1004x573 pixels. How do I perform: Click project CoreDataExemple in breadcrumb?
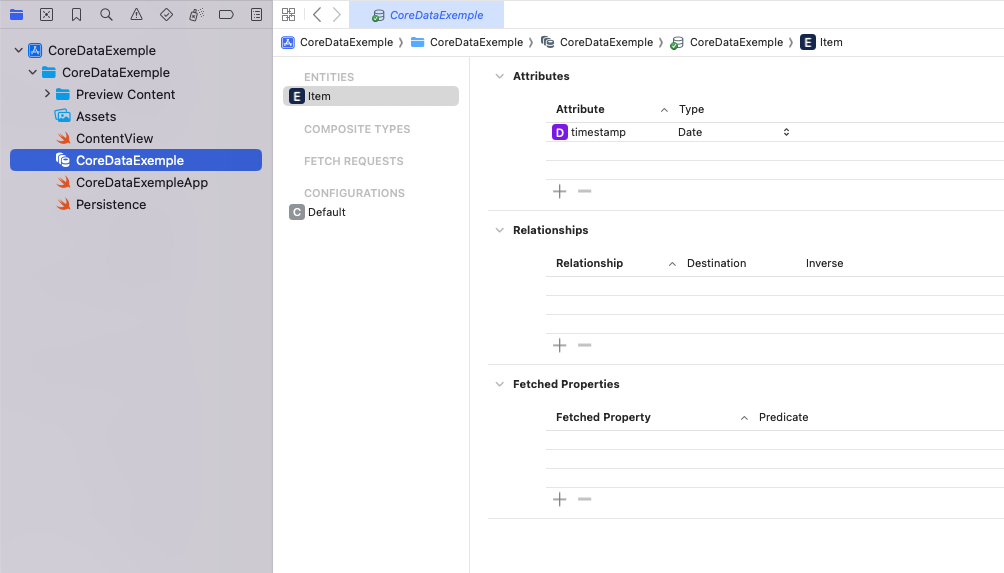337,42
